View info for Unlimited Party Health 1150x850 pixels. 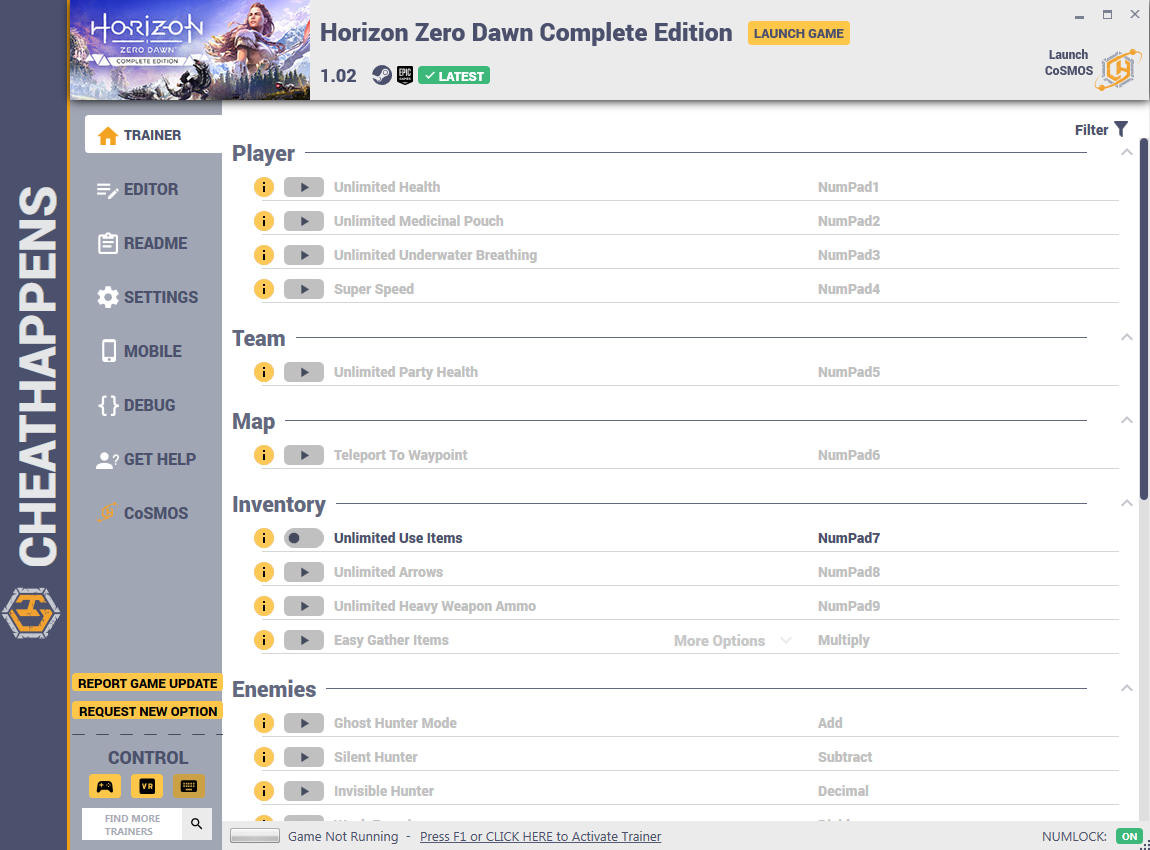tap(263, 372)
